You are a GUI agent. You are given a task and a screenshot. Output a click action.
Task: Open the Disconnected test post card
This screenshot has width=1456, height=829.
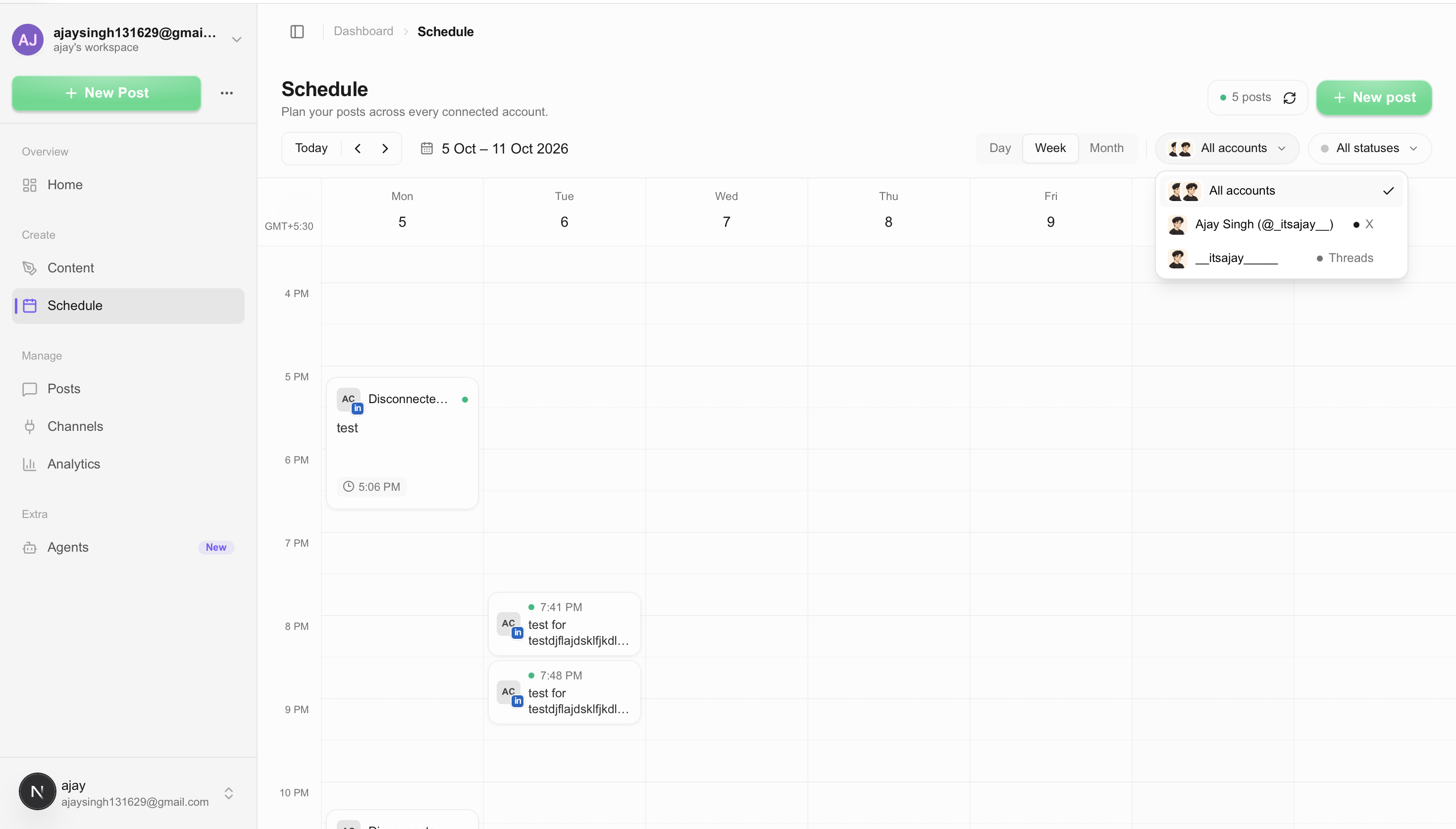403,443
